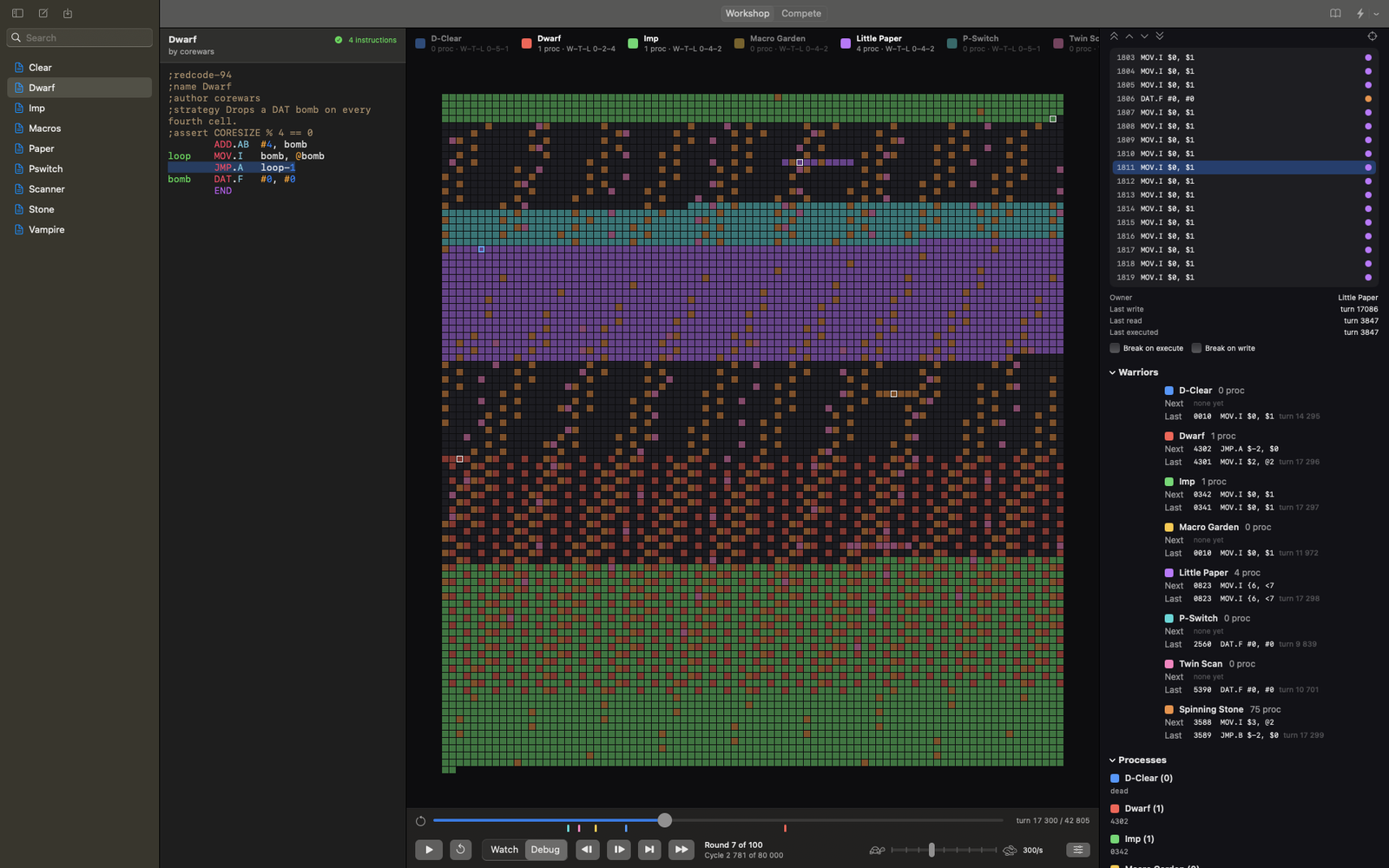Open the Scanner file in sidebar
This screenshot has height=868, width=1389.
(79, 189)
